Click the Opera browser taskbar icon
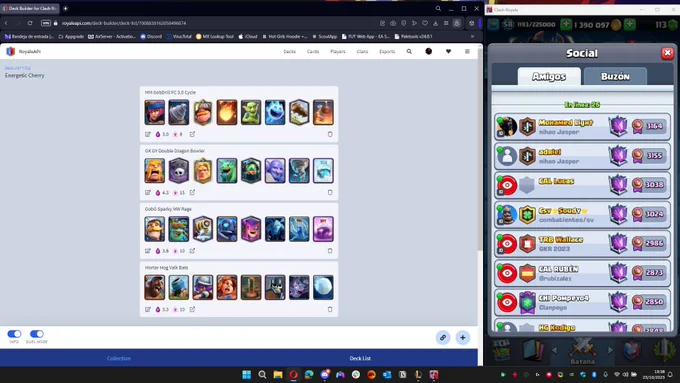The image size is (680, 383). [293, 375]
